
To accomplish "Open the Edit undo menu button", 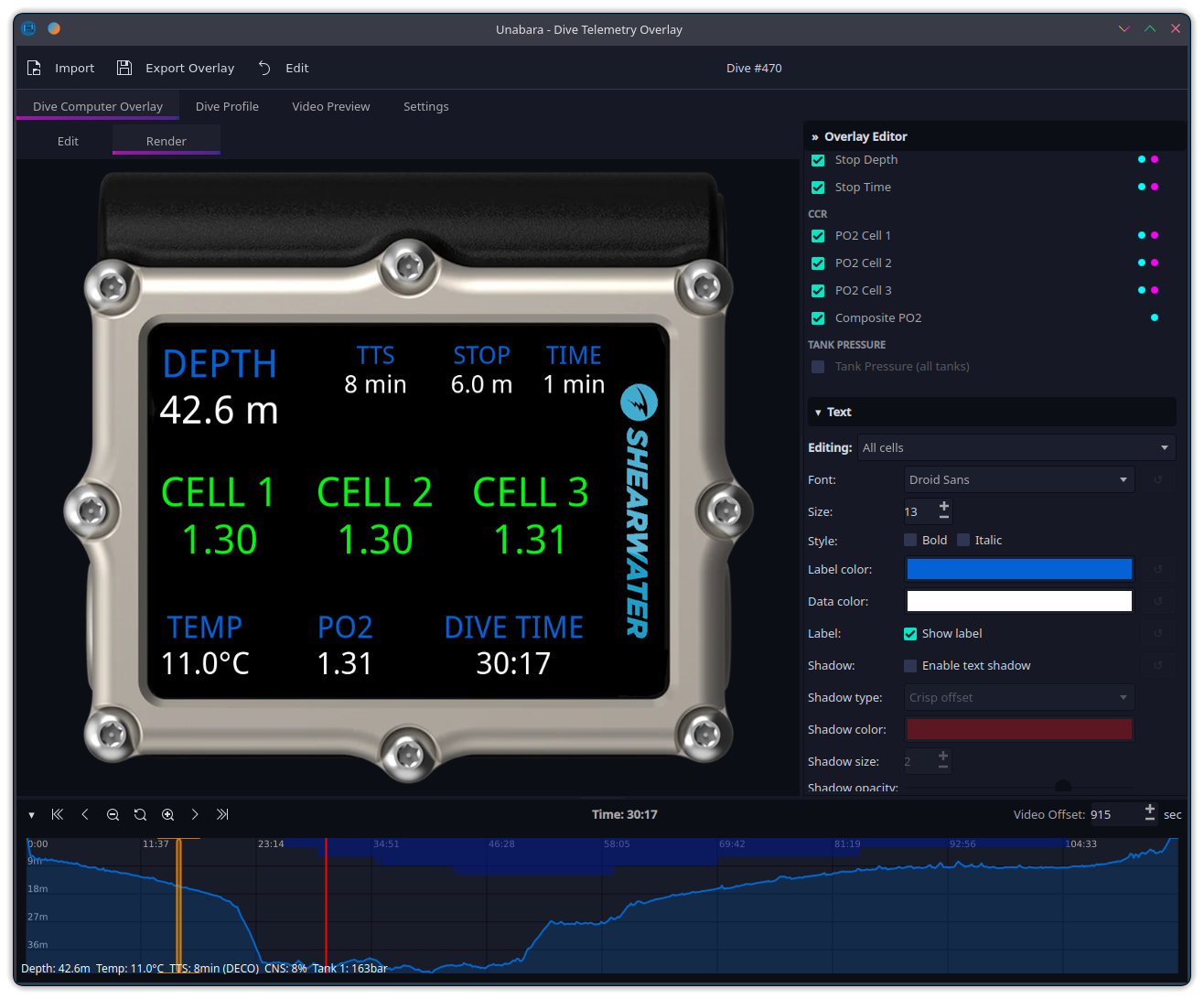I will tap(283, 68).
